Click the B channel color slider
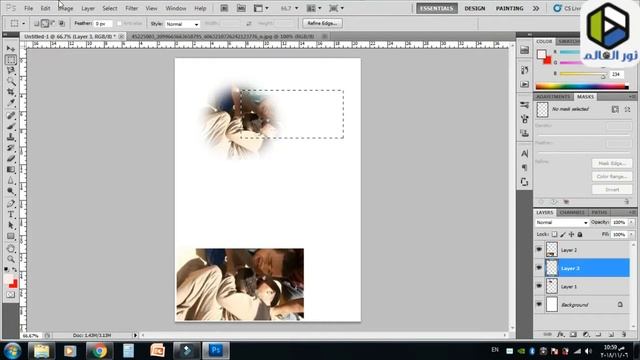 click(582, 74)
